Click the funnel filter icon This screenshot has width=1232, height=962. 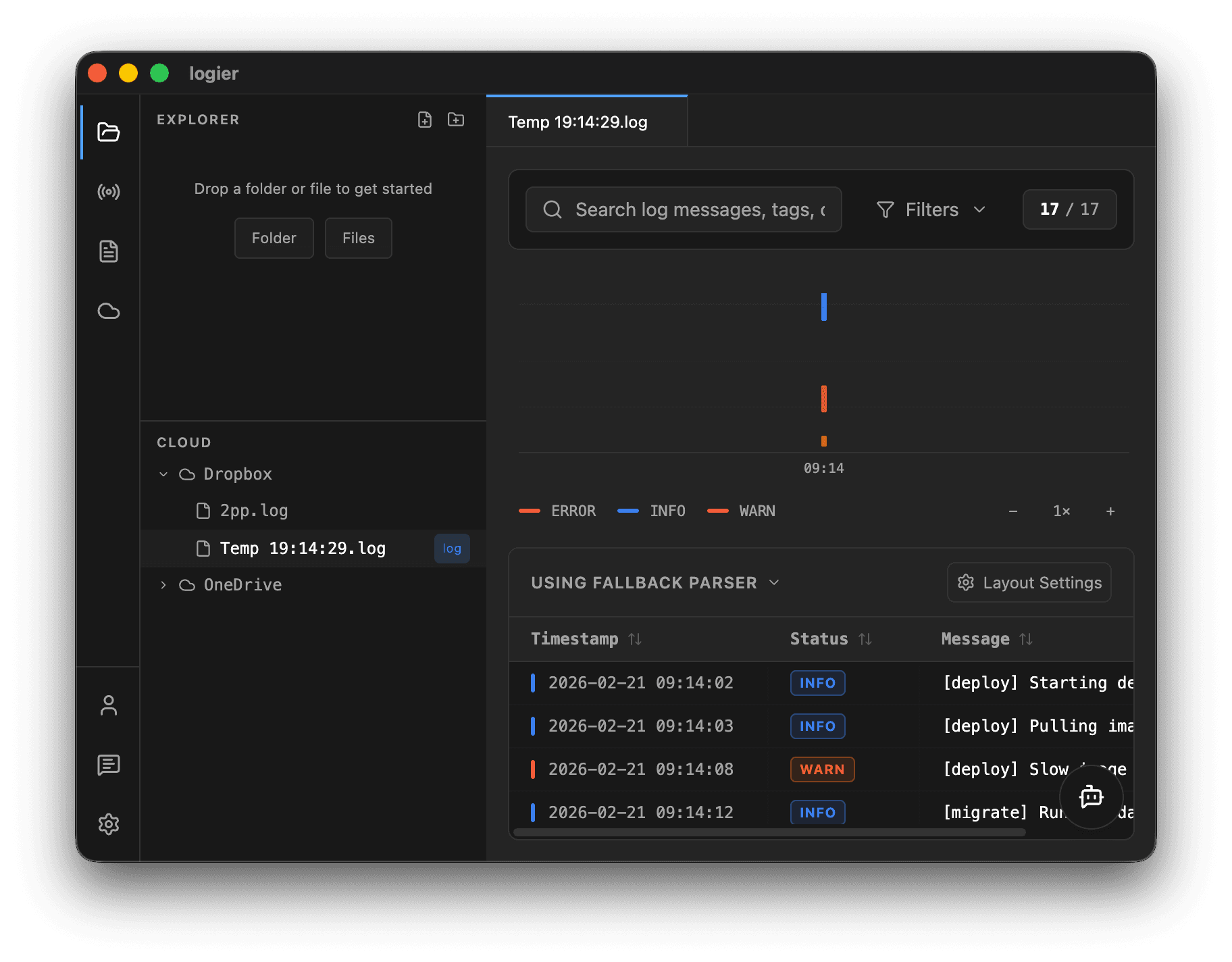click(885, 209)
